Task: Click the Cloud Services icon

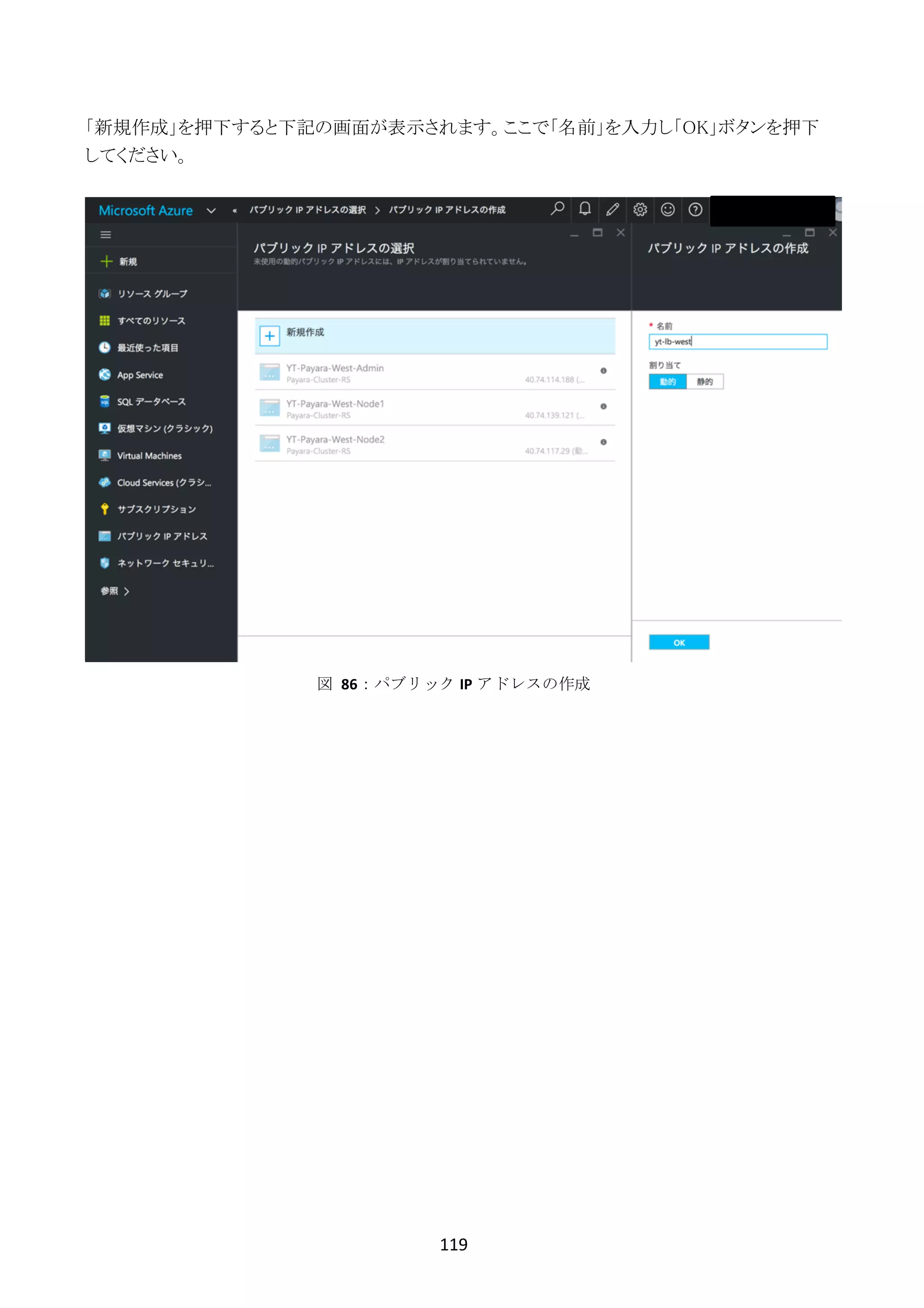Action: (x=105, y=482)
